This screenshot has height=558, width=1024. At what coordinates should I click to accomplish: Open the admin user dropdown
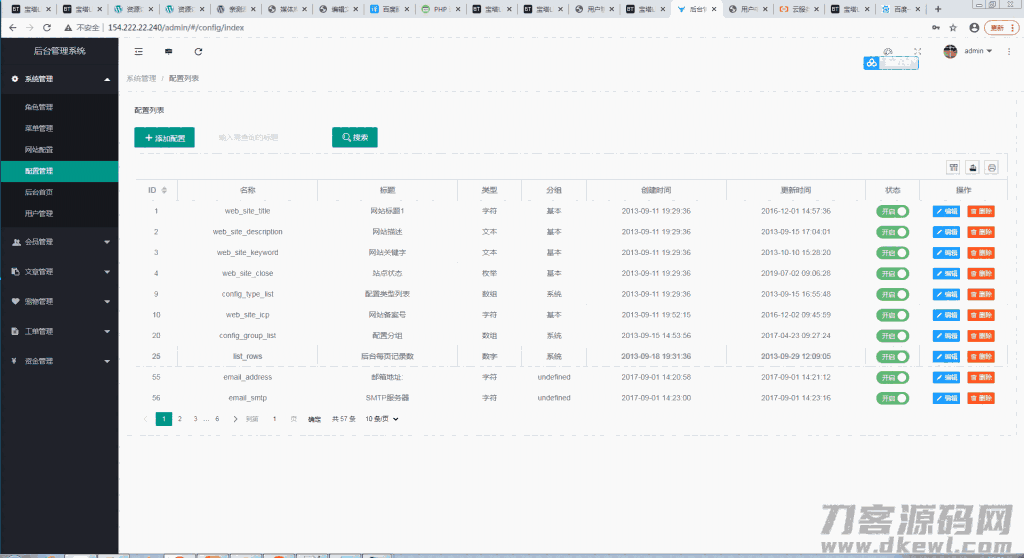pos(977,51)
